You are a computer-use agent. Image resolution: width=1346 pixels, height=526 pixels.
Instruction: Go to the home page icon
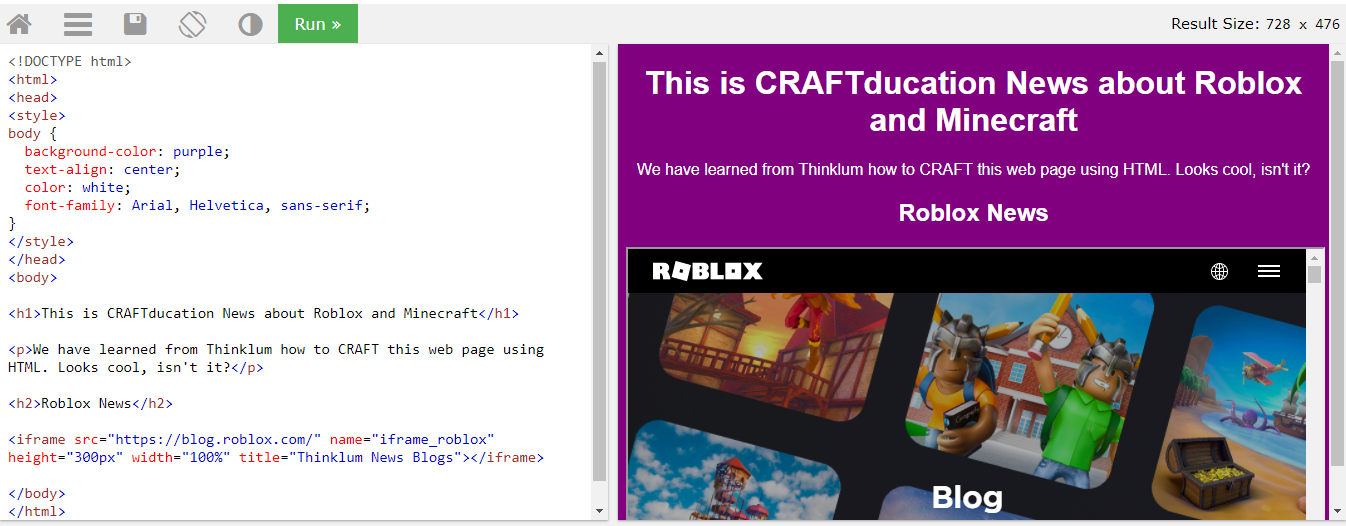coord(19,24)
